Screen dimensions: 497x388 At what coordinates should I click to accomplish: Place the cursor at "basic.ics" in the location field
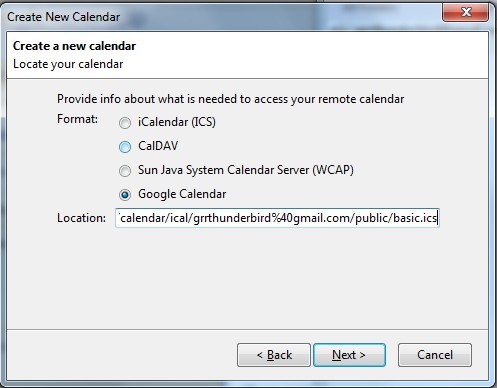pos(415,218)
